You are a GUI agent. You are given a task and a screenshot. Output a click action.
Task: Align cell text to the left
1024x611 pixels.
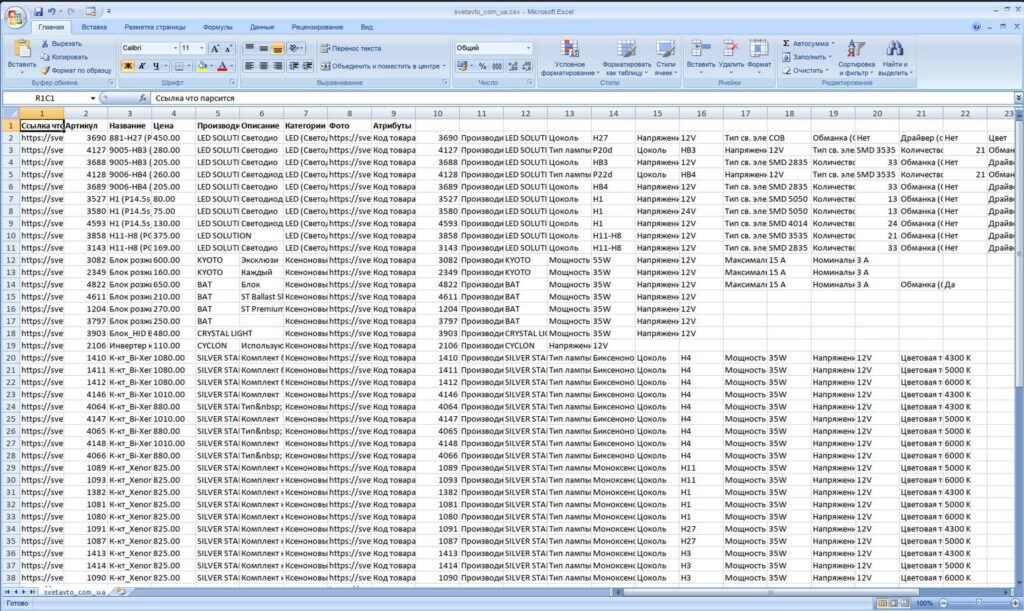(x=249, y=66)
